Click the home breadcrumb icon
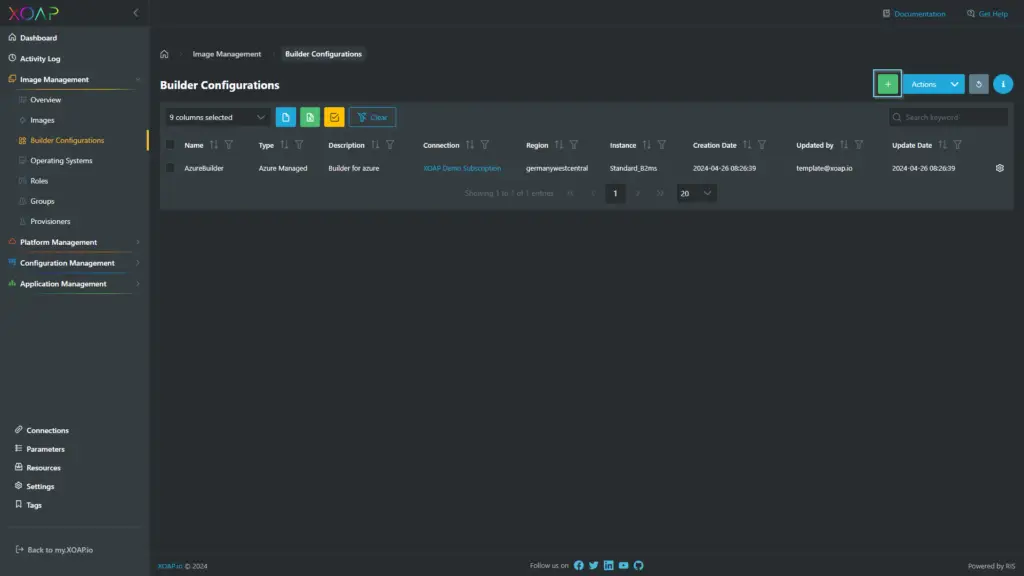Viewport: 1024px width, 576px height. [164, 54]
